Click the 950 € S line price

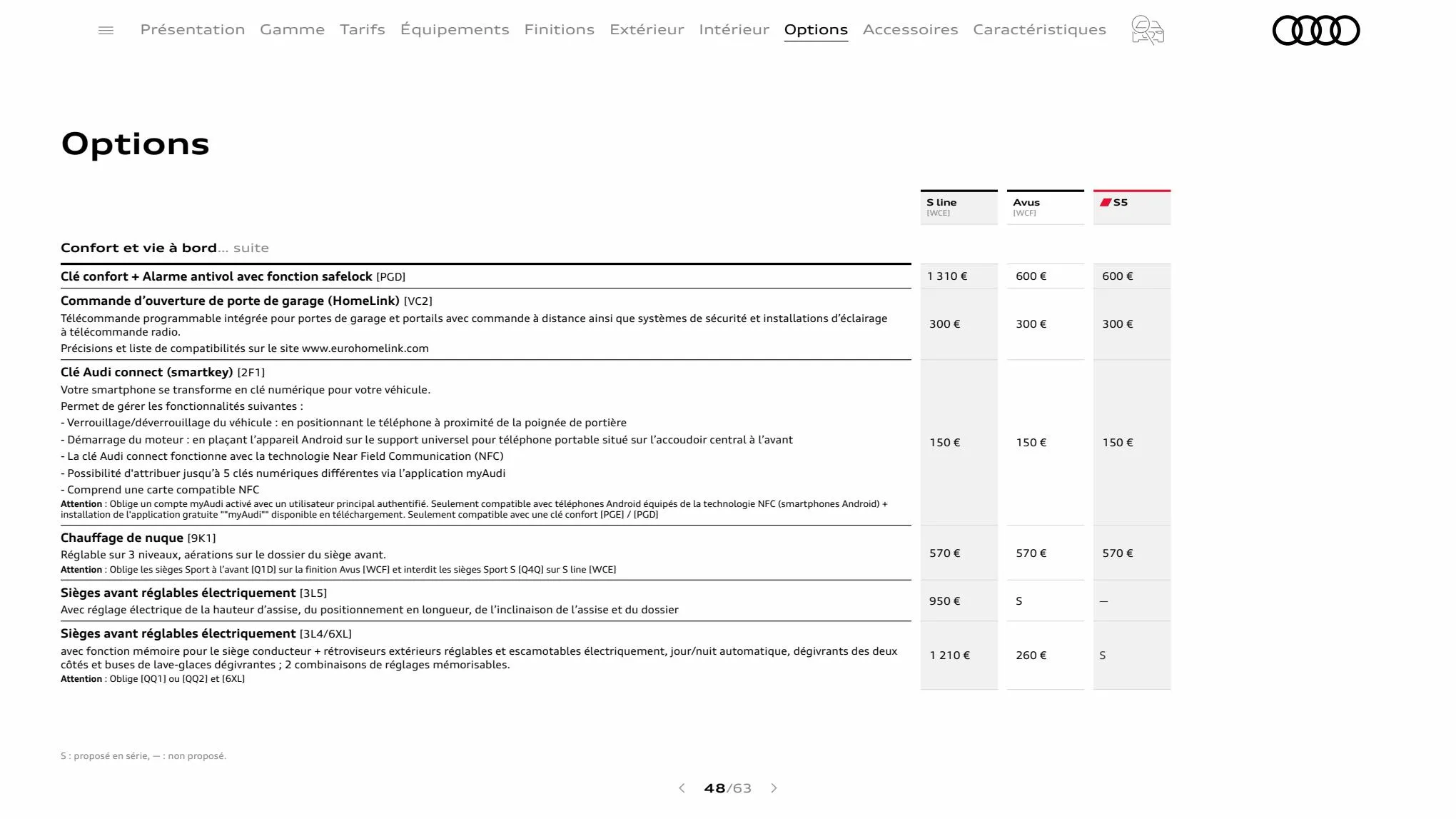click(x=945, y=601)
